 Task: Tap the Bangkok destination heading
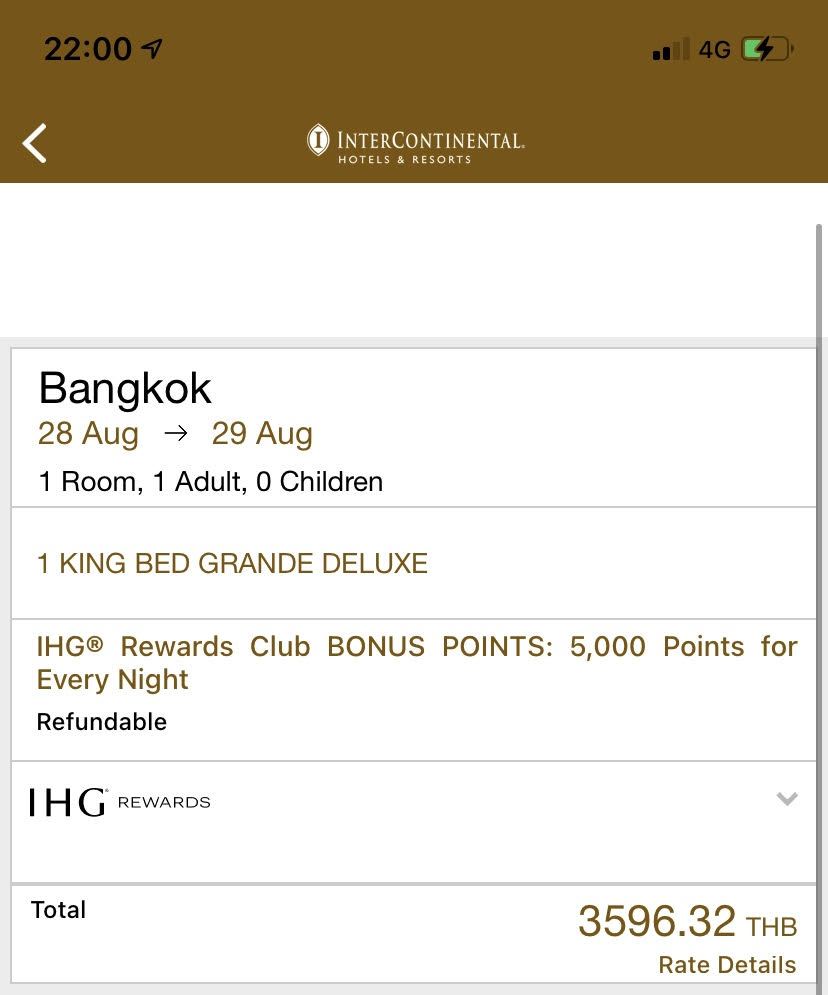[125, 389]
